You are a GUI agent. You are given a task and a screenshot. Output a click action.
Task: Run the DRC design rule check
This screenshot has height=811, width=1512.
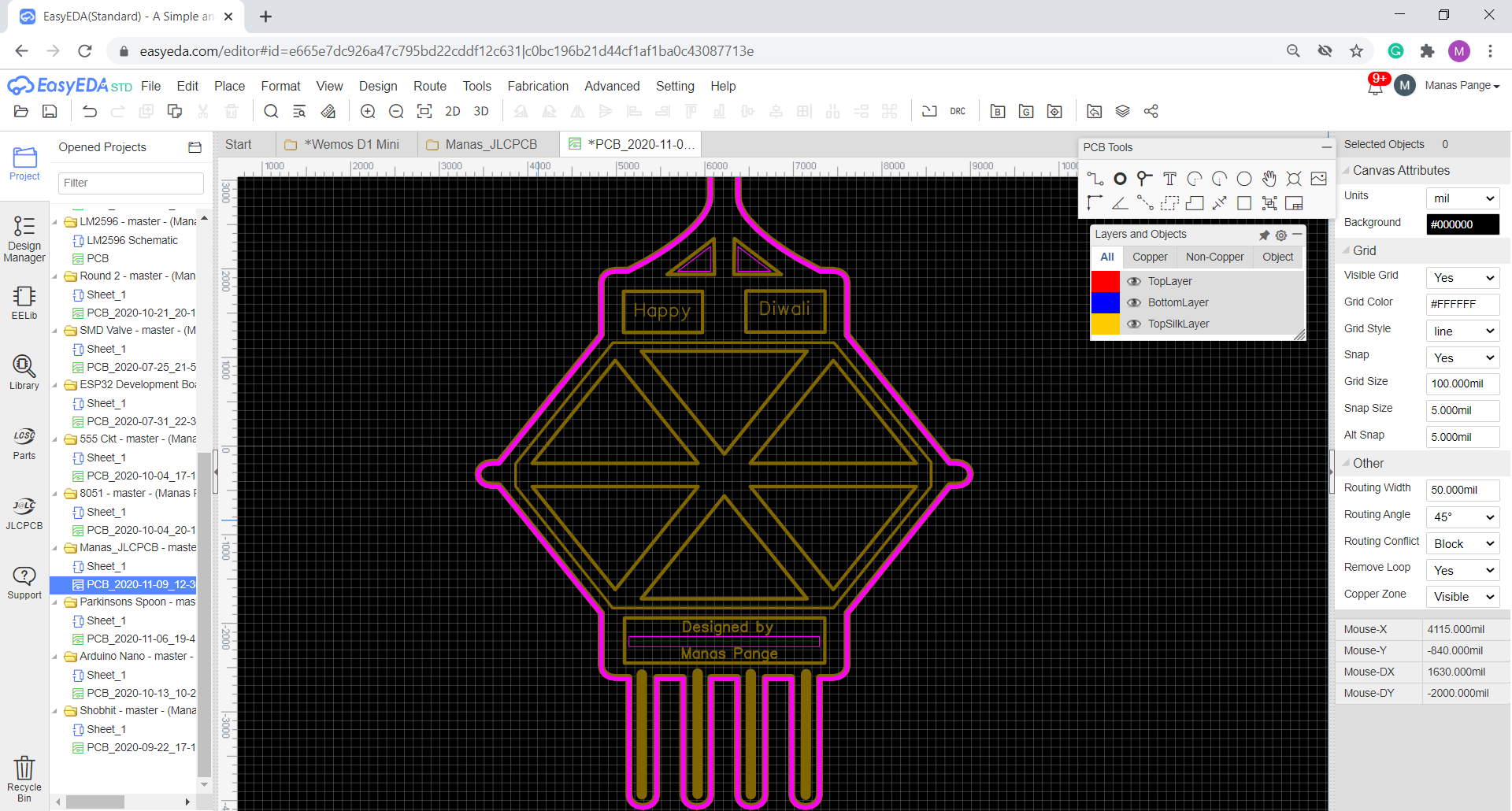click(x=958, y=111)
